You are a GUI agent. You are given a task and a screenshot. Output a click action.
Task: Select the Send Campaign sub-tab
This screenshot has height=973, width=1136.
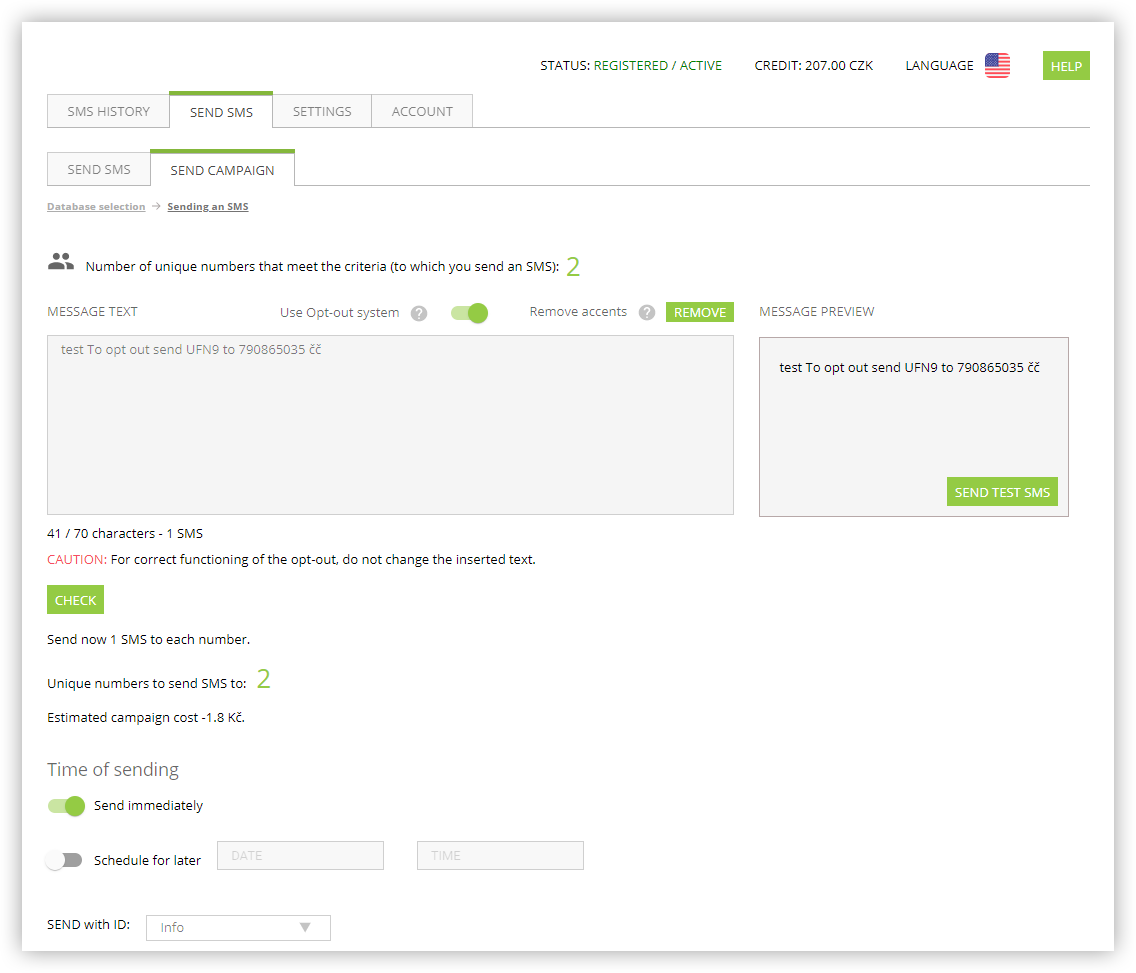[x=222, y=170]
